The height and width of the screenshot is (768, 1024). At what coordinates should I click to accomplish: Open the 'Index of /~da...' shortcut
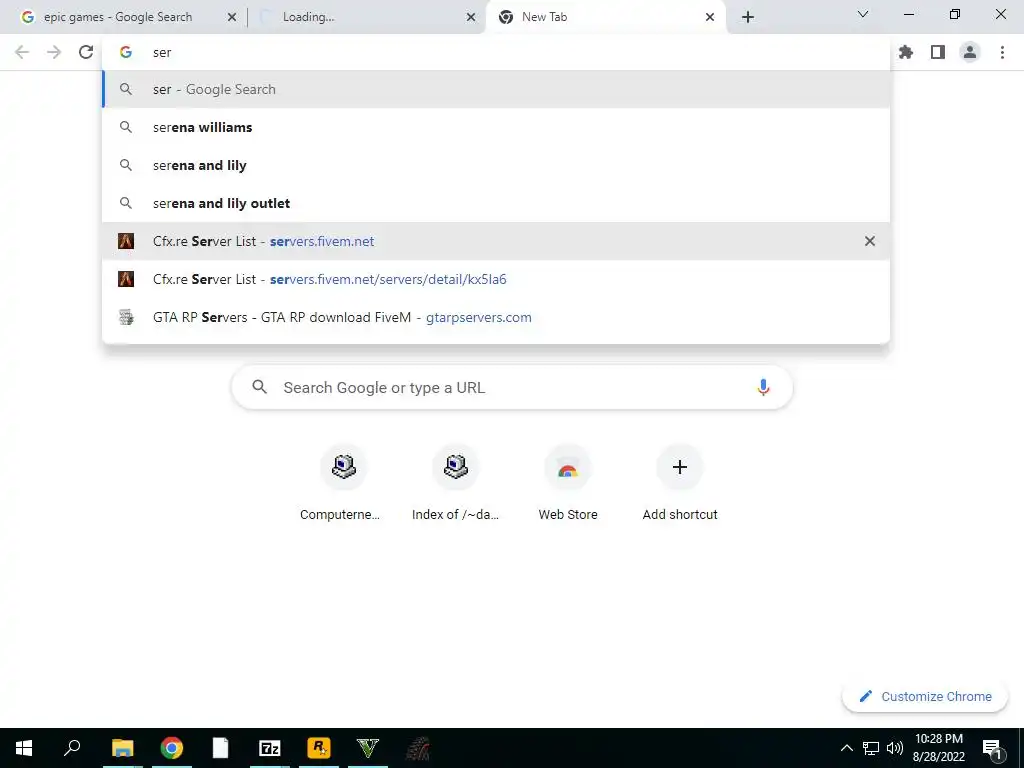(455, 483)
